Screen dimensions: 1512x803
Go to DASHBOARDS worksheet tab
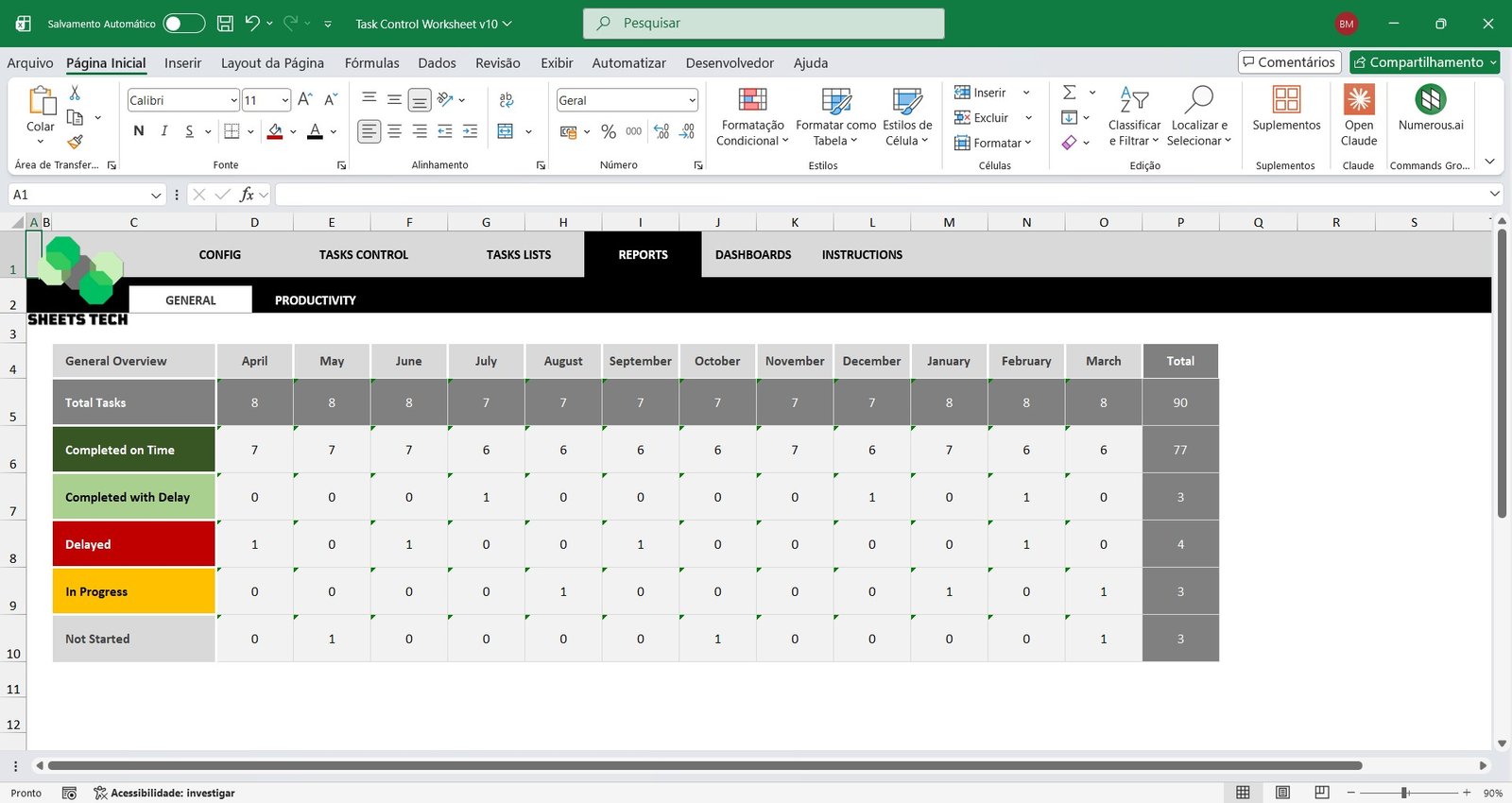[753, 255]
